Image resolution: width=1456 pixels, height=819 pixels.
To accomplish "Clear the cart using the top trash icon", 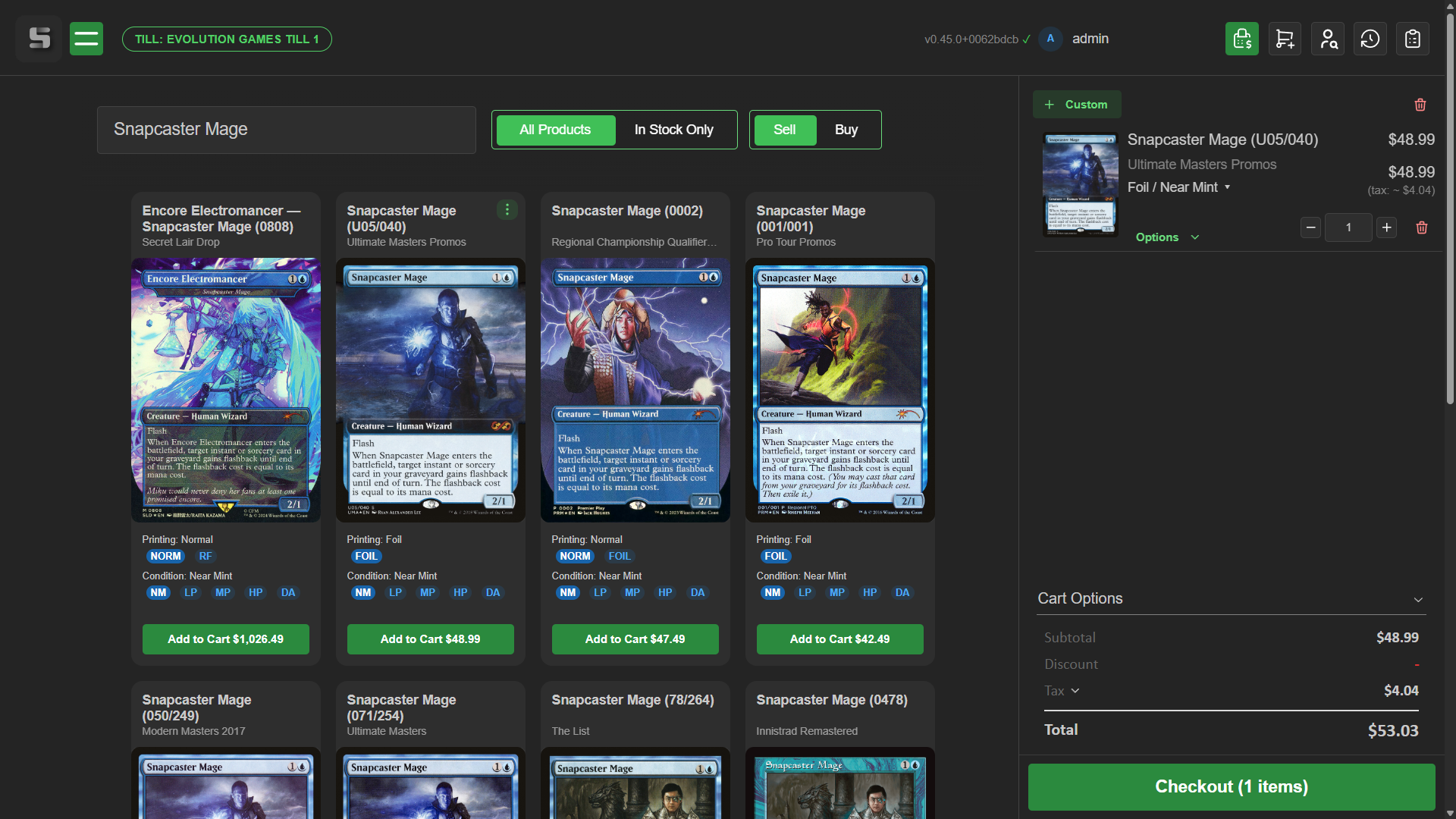I will [1420, 105].
